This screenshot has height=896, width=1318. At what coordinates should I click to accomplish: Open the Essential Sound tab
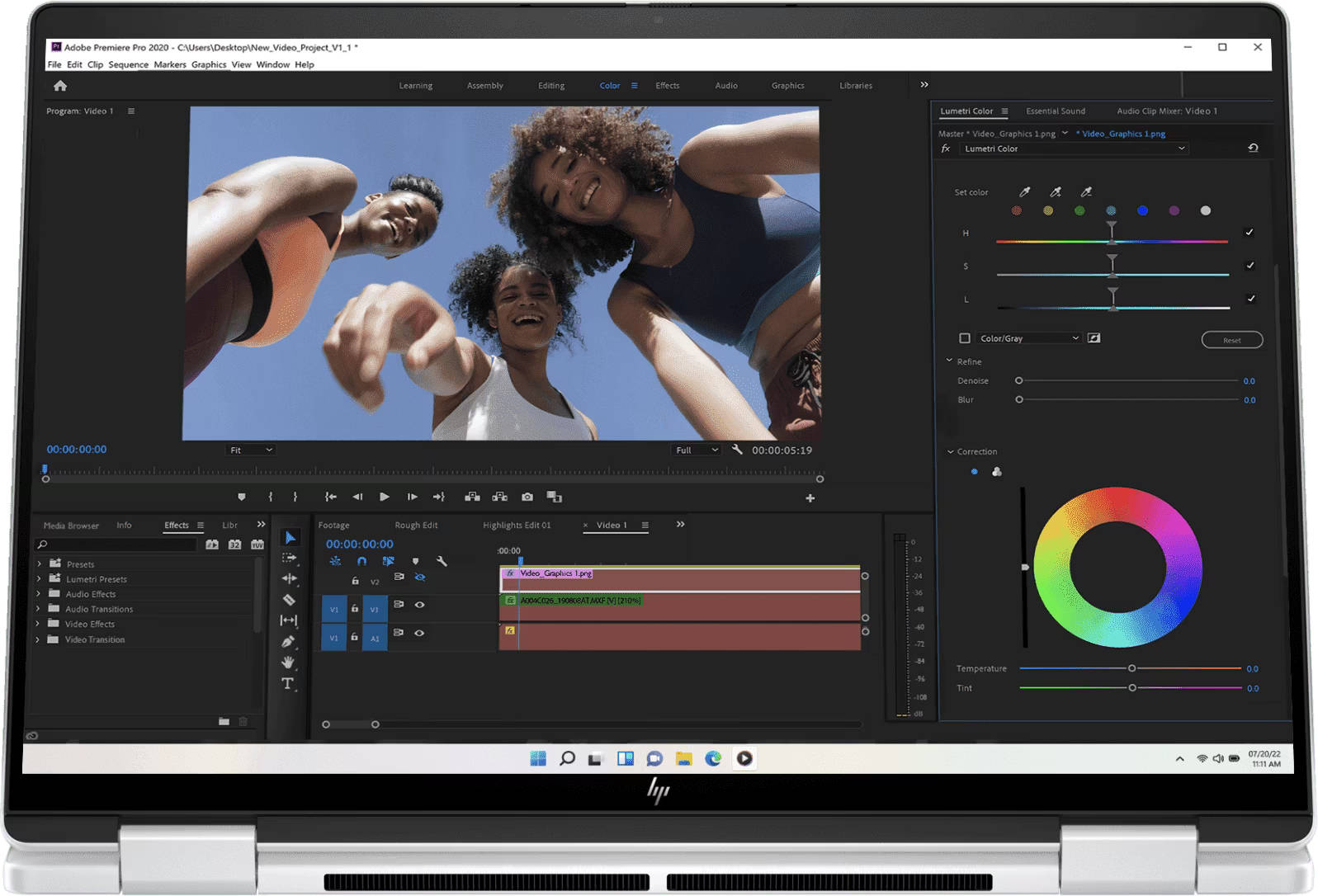[1056, 111]
